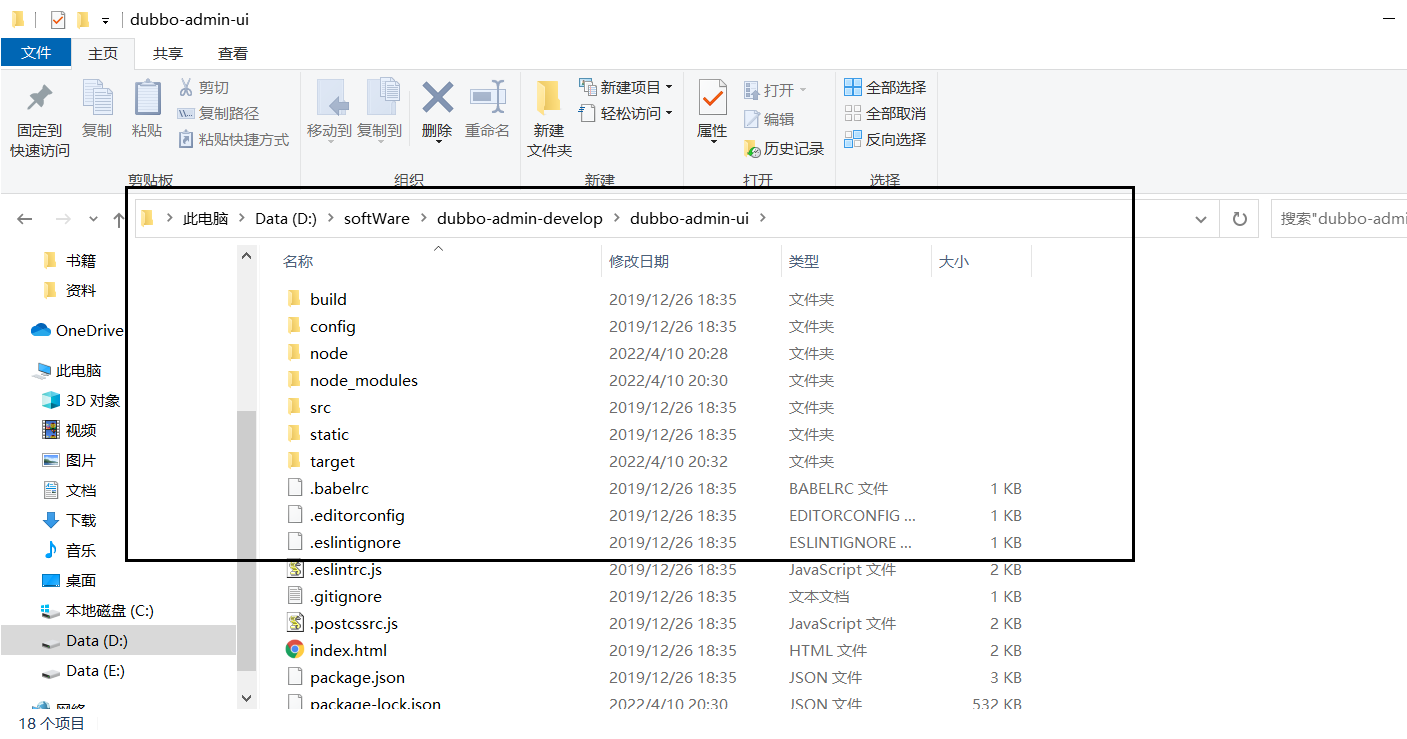The width and height of the screenshot is (1407, 739).
Task: Open the OneDrive cloud item
Action: [x=77, y=331]
